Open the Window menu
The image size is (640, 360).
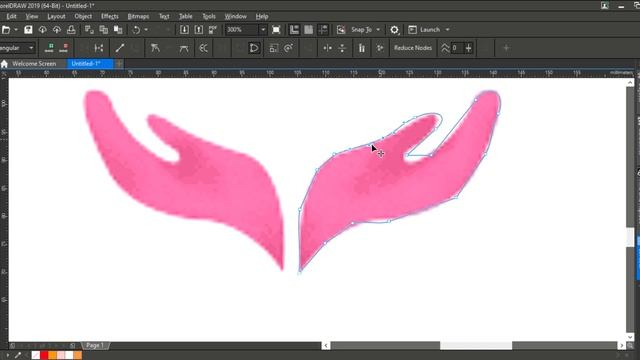click(x=236, y=17)
